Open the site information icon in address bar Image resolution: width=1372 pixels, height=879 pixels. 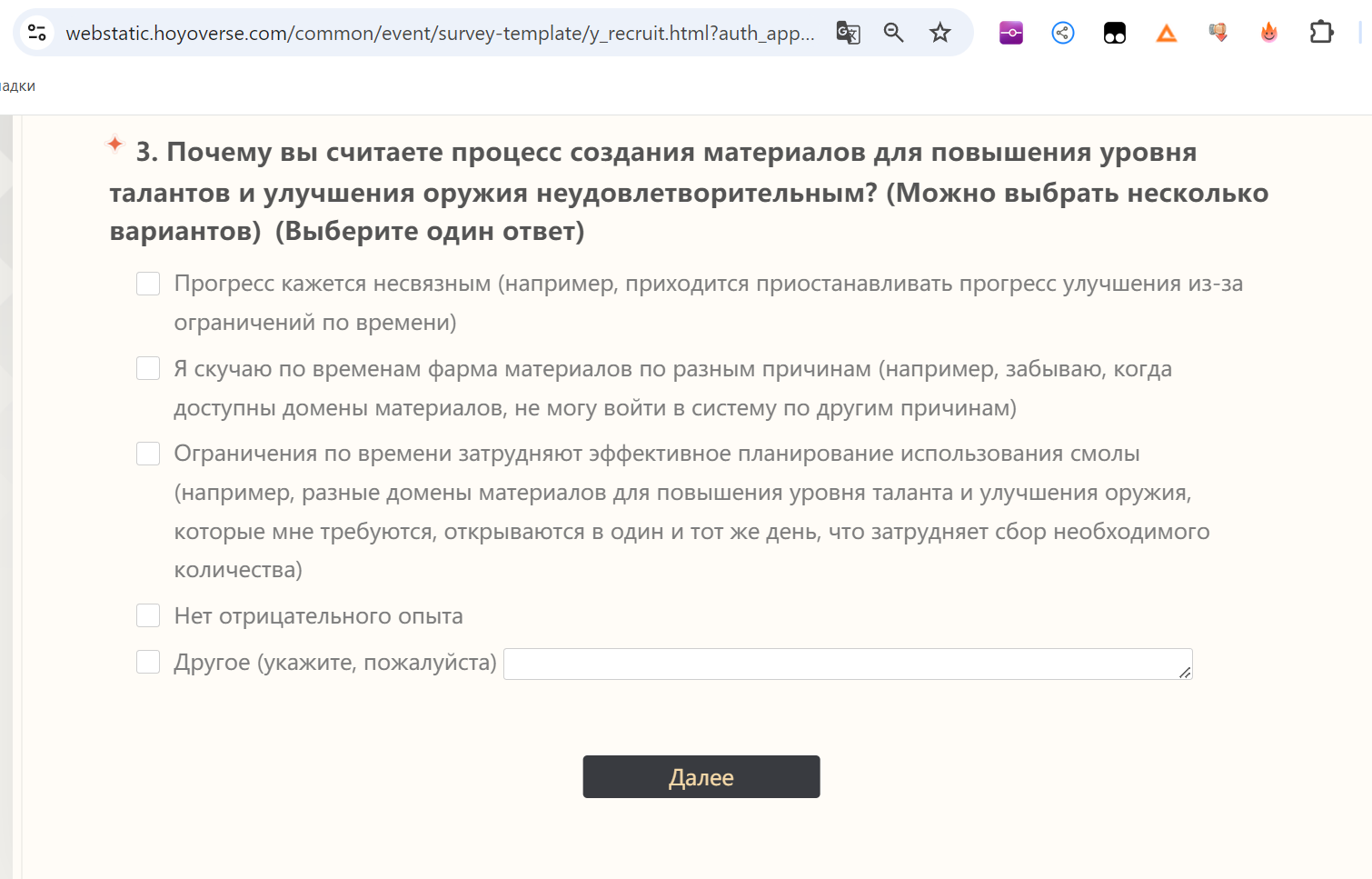coord(37,34)
